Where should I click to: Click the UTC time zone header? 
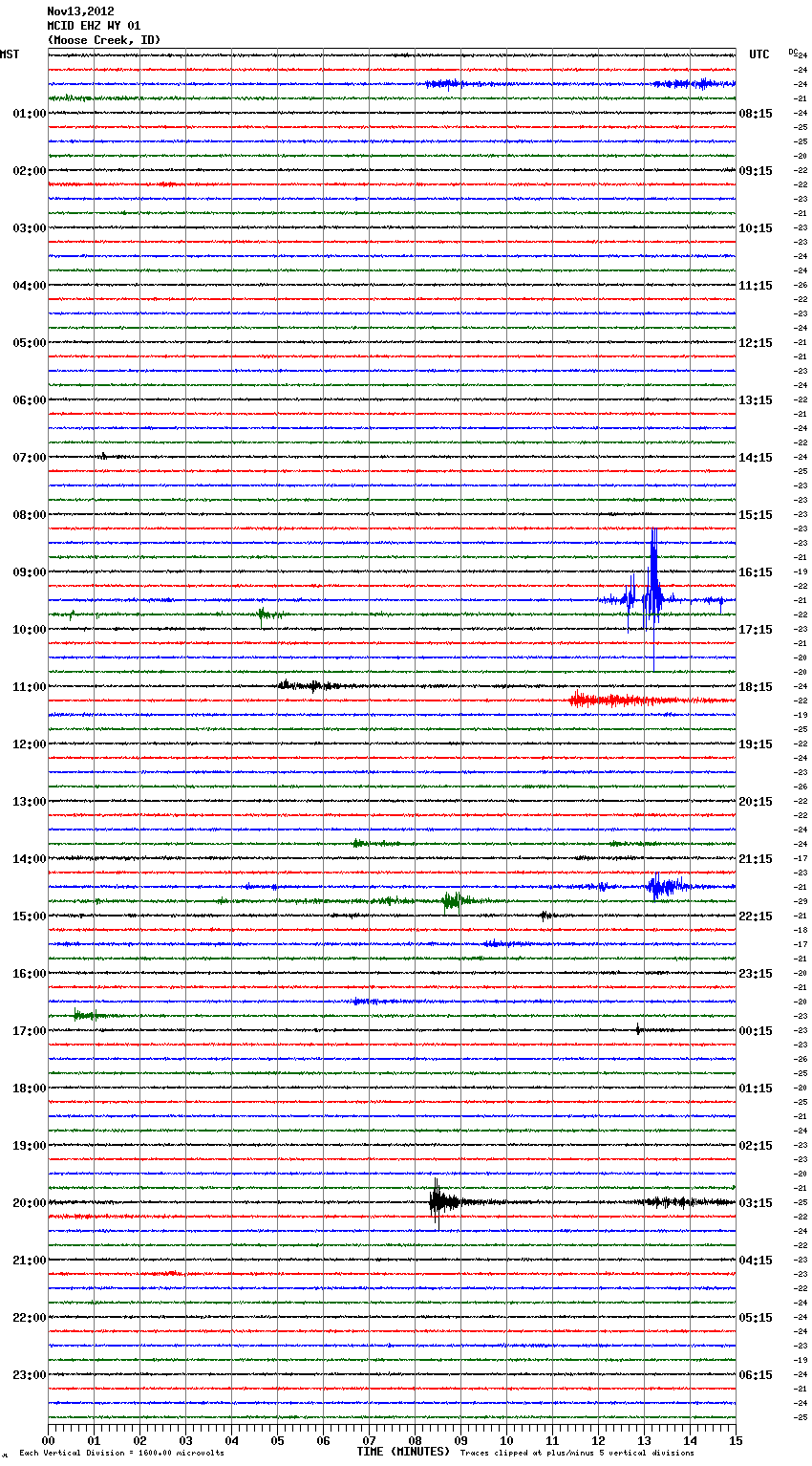tap(759, 54)
